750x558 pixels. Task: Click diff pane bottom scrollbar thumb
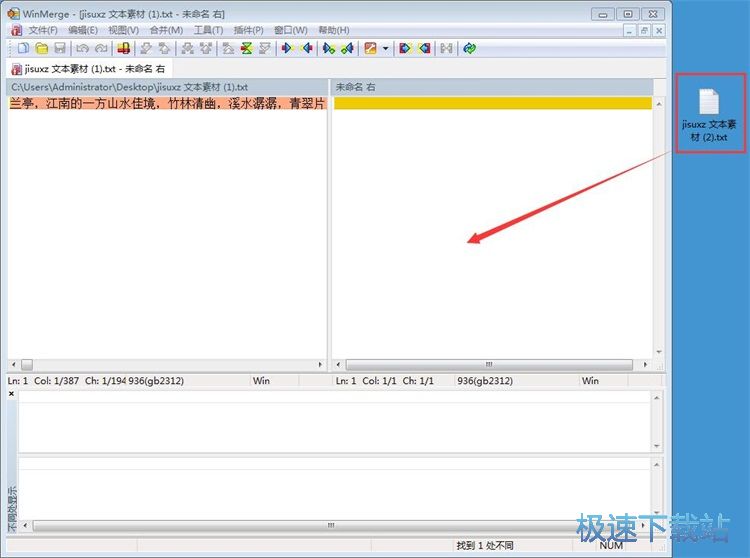click(x=331, y=525)
